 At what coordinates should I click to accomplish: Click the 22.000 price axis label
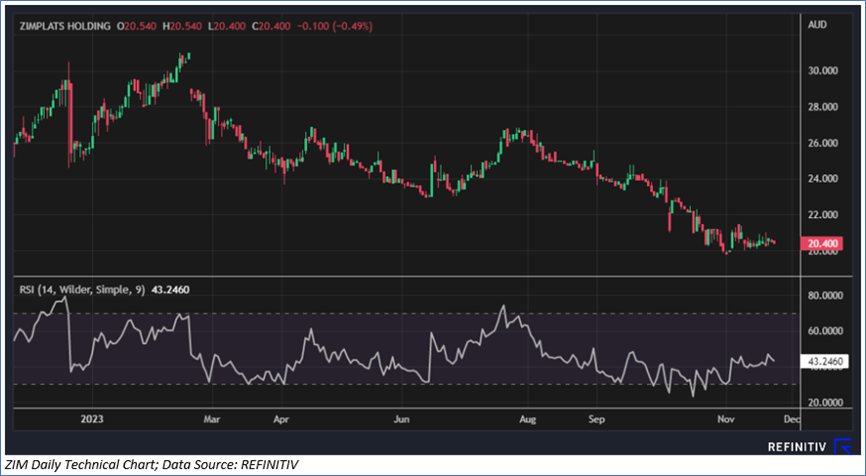click(822, 215)
